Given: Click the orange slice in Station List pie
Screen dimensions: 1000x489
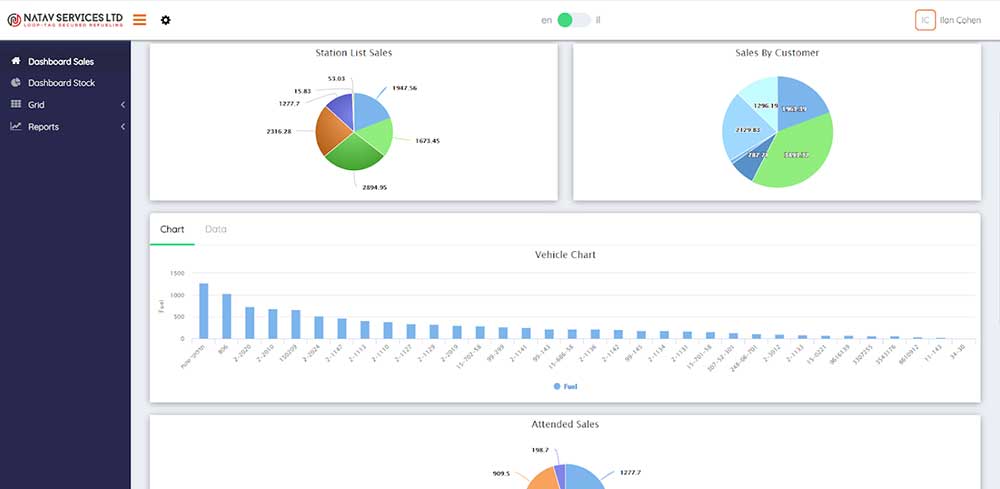Looking at the screenshot, I should point(331,130).
